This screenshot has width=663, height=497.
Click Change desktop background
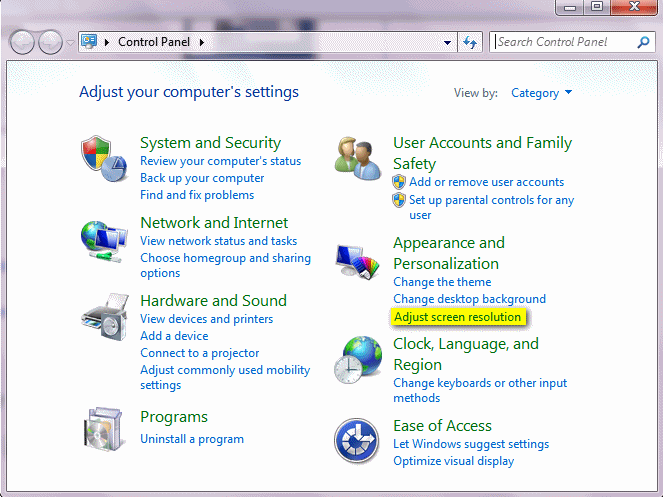469,299
